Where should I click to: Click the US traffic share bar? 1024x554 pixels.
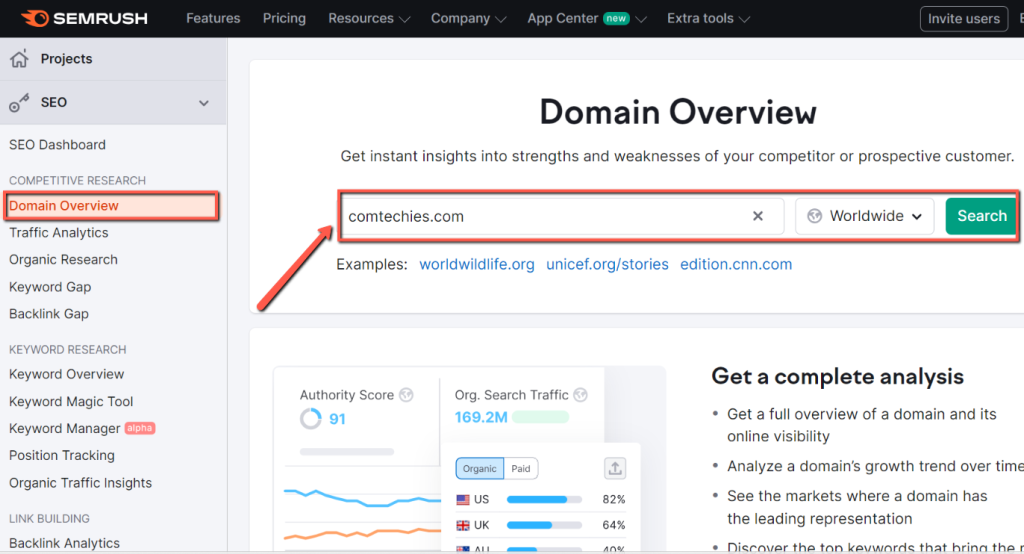click(x=544, y=500)
